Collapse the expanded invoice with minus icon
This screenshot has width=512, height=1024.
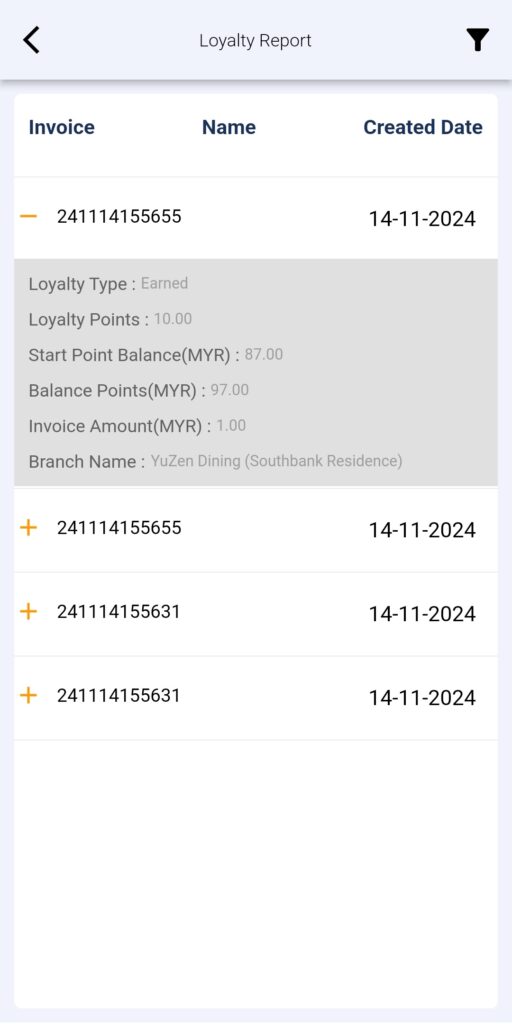28,216
